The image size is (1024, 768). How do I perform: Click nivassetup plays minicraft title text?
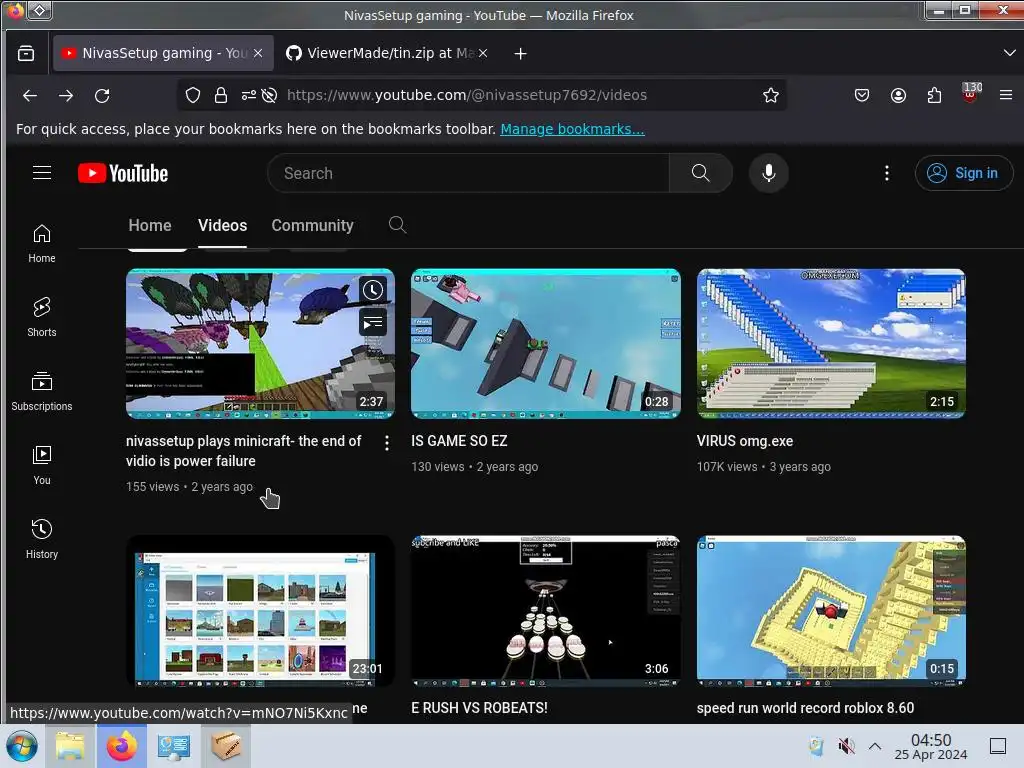pyautogui.click(x=244, y=451)
